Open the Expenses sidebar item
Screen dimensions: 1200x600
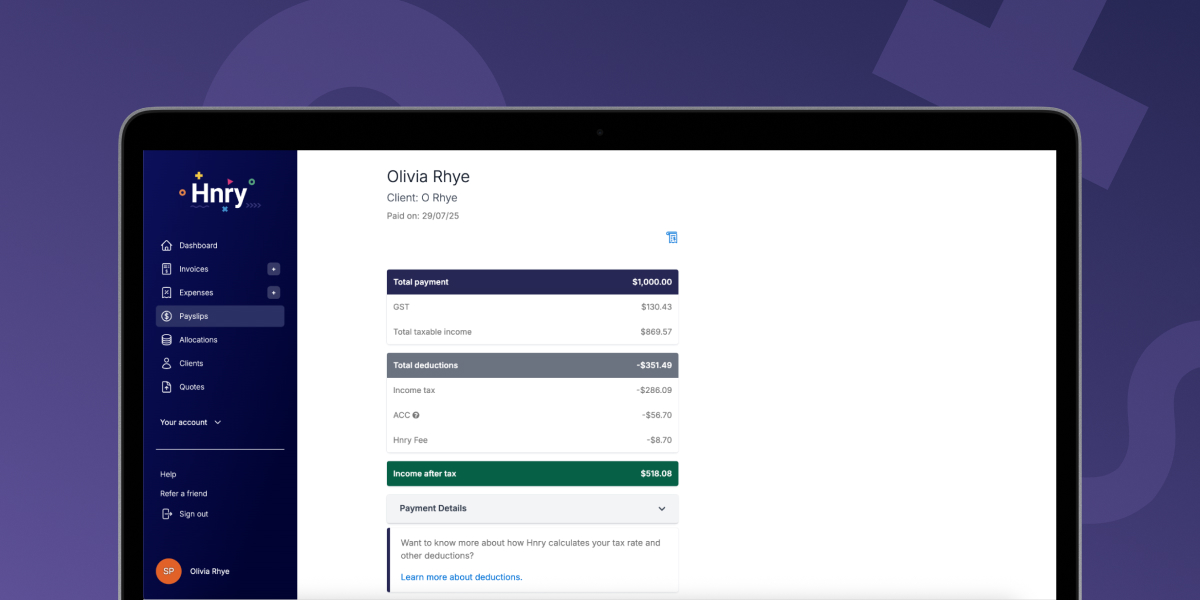(198, 292)
